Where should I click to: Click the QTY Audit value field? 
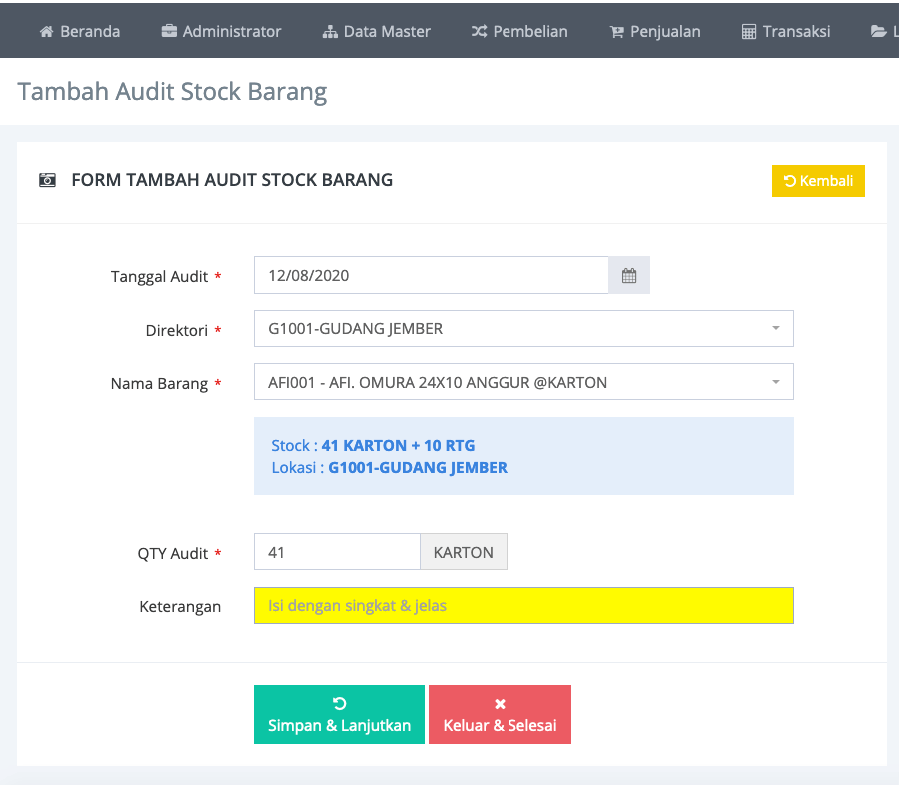tap(337, 551)
